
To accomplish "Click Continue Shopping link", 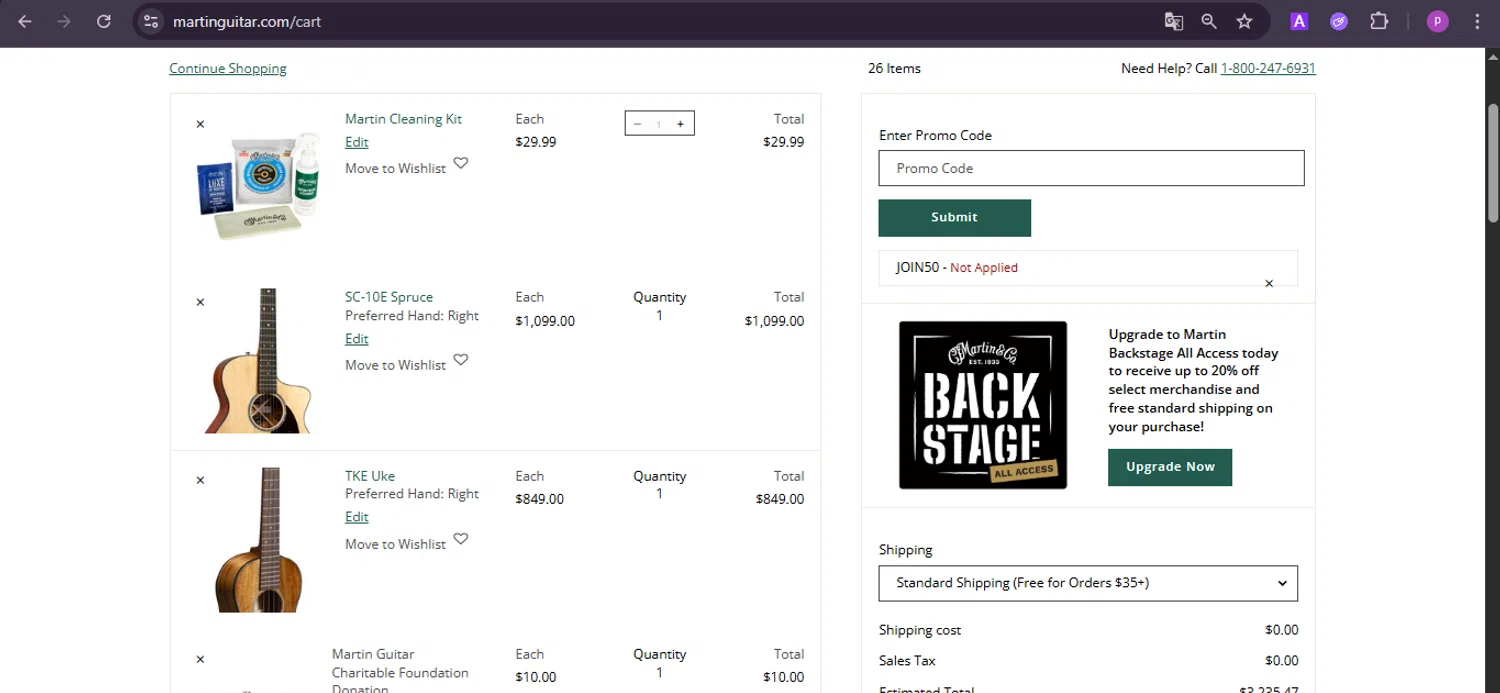I will [x=228, y=68].
